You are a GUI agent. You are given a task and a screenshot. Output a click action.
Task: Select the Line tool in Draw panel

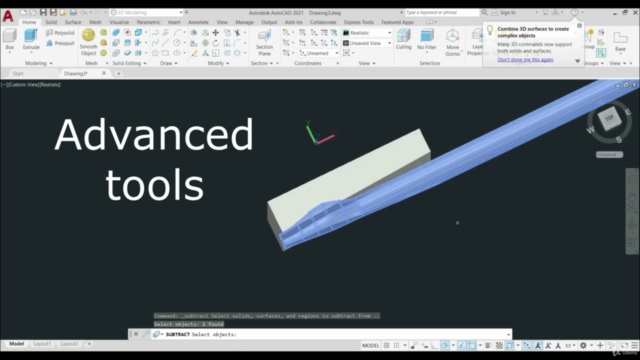pos(165,43)
